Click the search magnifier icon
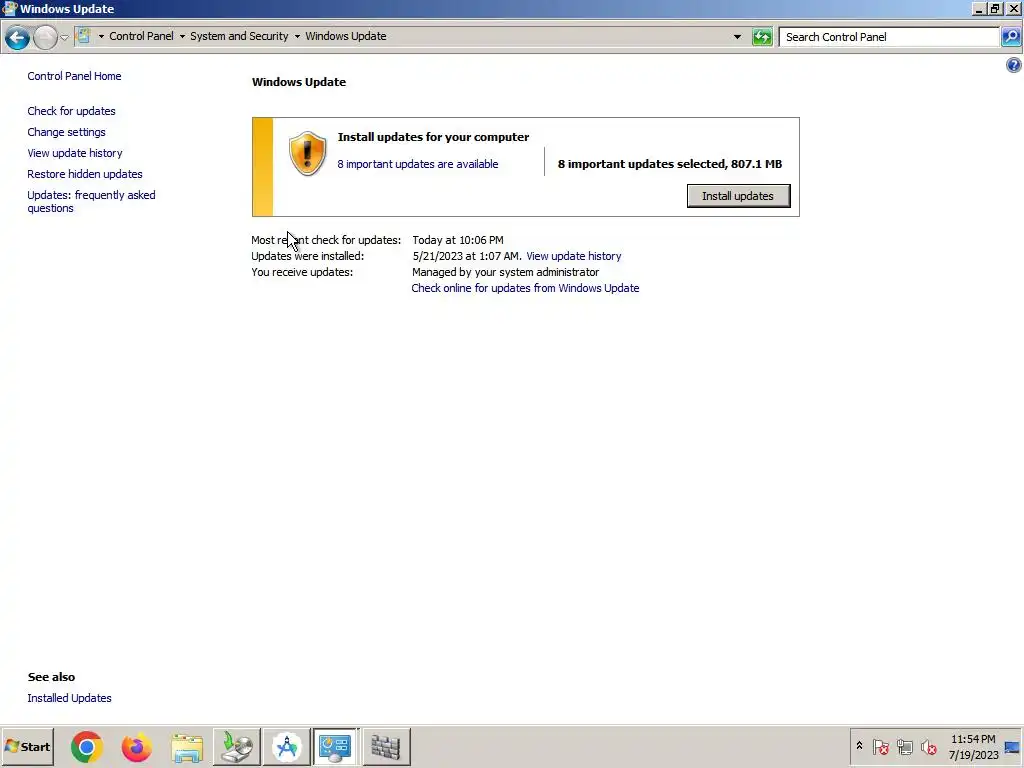Viewport: 1024px width, 768px height. click(1011, 37)
